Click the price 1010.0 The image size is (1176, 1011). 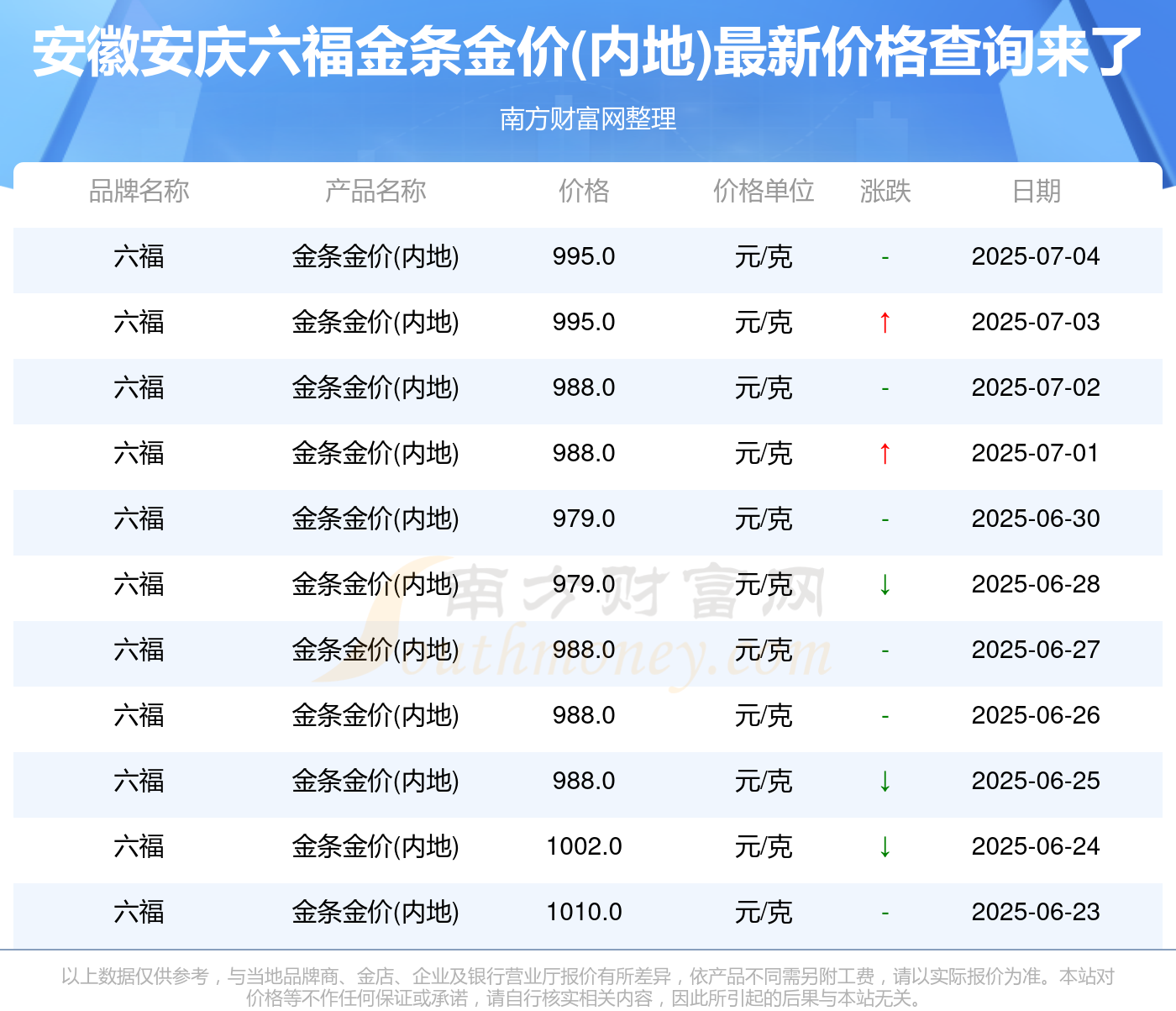[584, 912]
